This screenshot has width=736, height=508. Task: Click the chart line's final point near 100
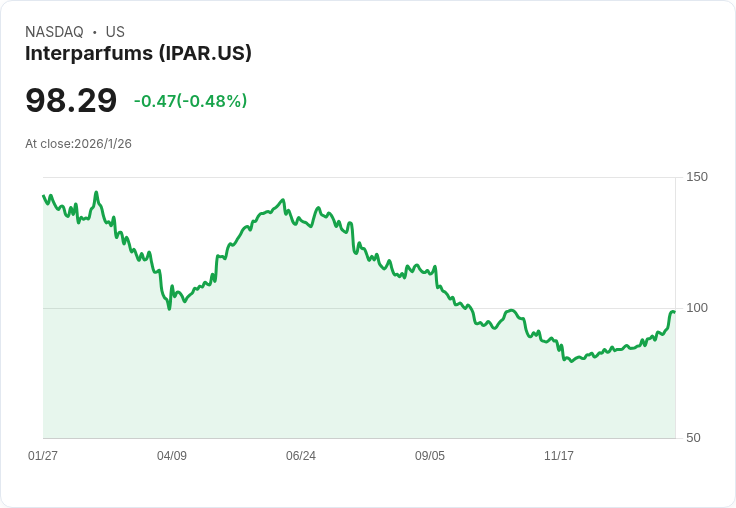pyautogui.click(x=674, y=312)
